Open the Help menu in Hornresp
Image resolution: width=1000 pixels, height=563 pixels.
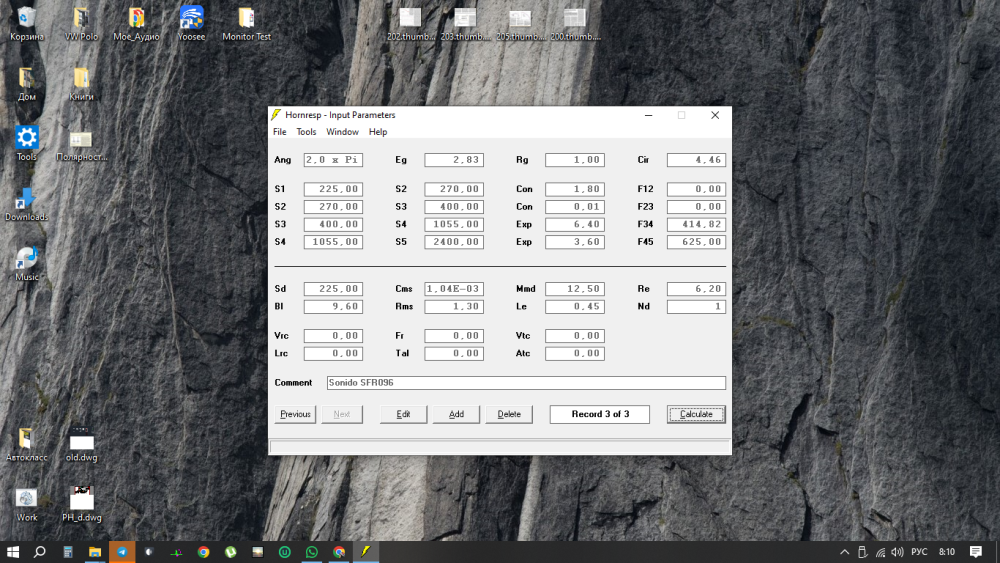[x=378, y=132]
